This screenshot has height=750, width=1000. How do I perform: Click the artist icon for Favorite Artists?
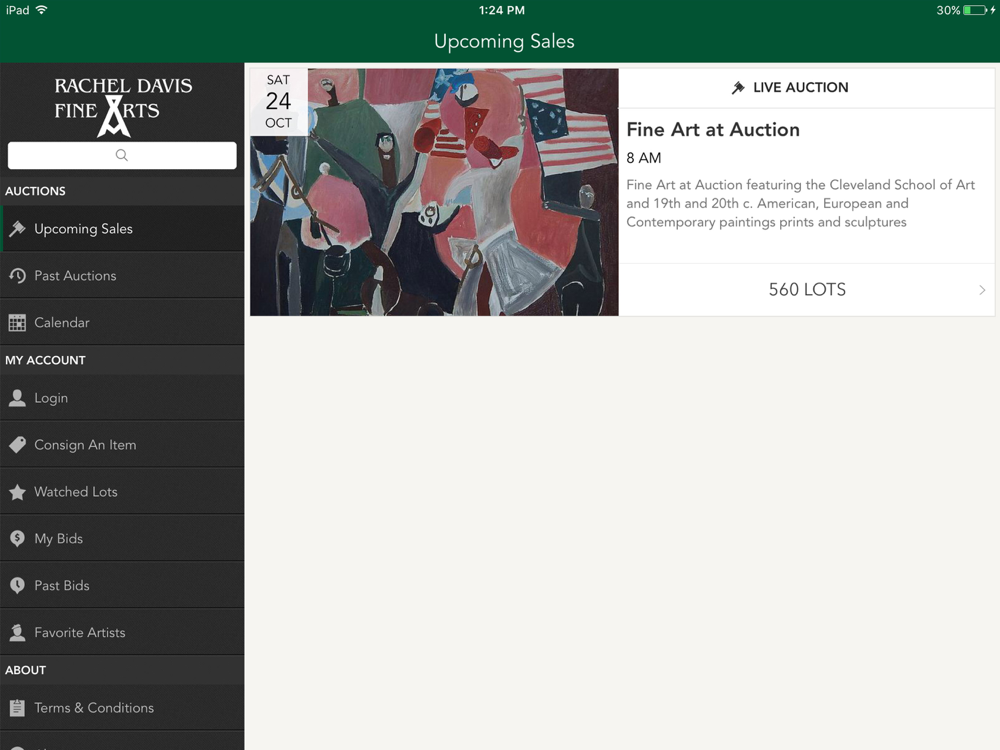coord(17,633)
